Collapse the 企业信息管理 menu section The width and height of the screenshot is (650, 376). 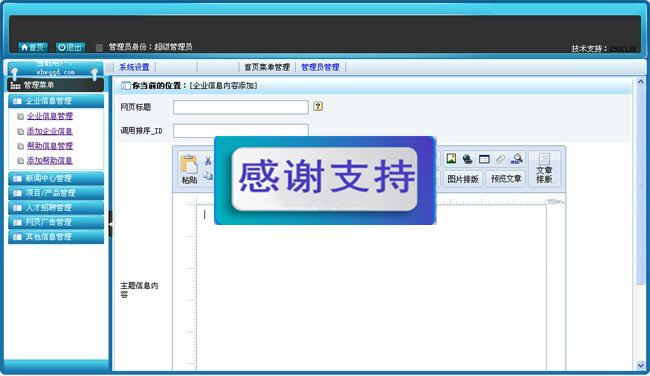[56, 101]
